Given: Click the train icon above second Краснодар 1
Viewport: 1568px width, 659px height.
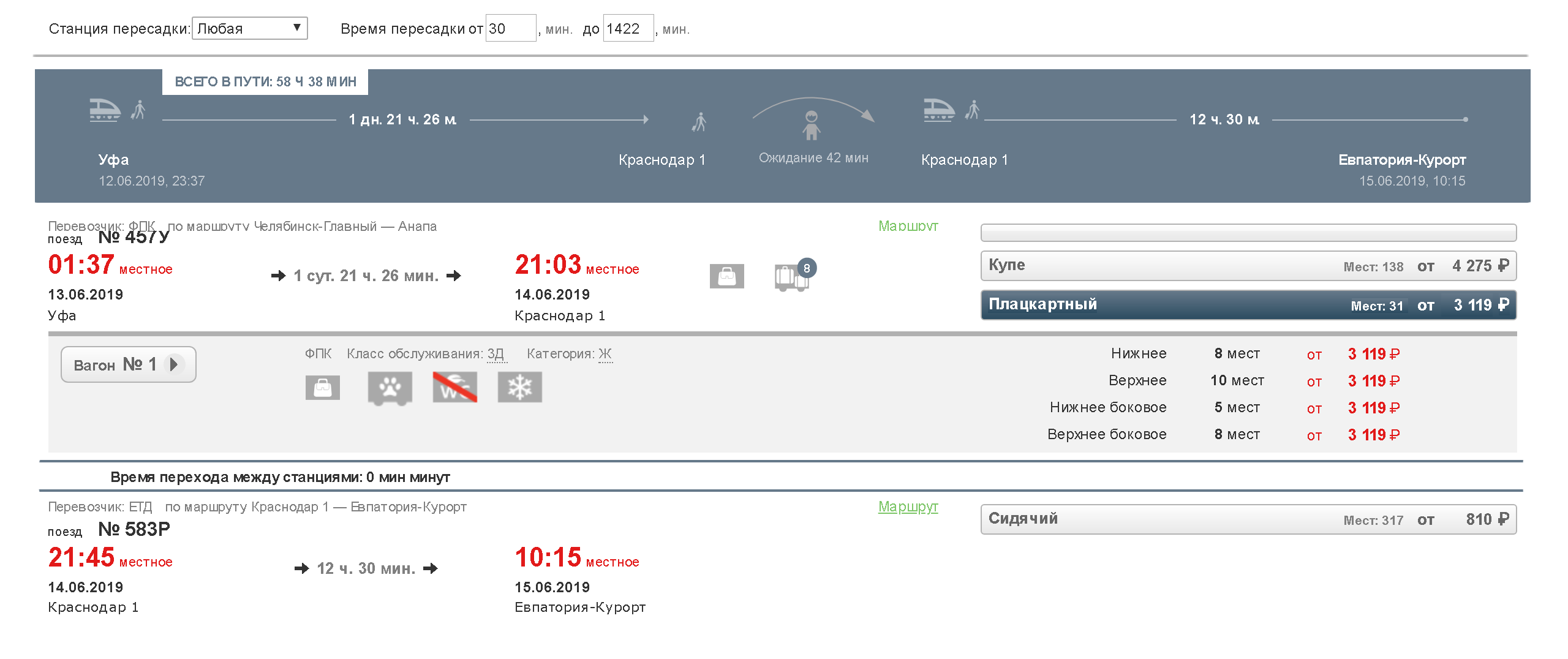Looking at the screenshot, I should tap(939, 110).
